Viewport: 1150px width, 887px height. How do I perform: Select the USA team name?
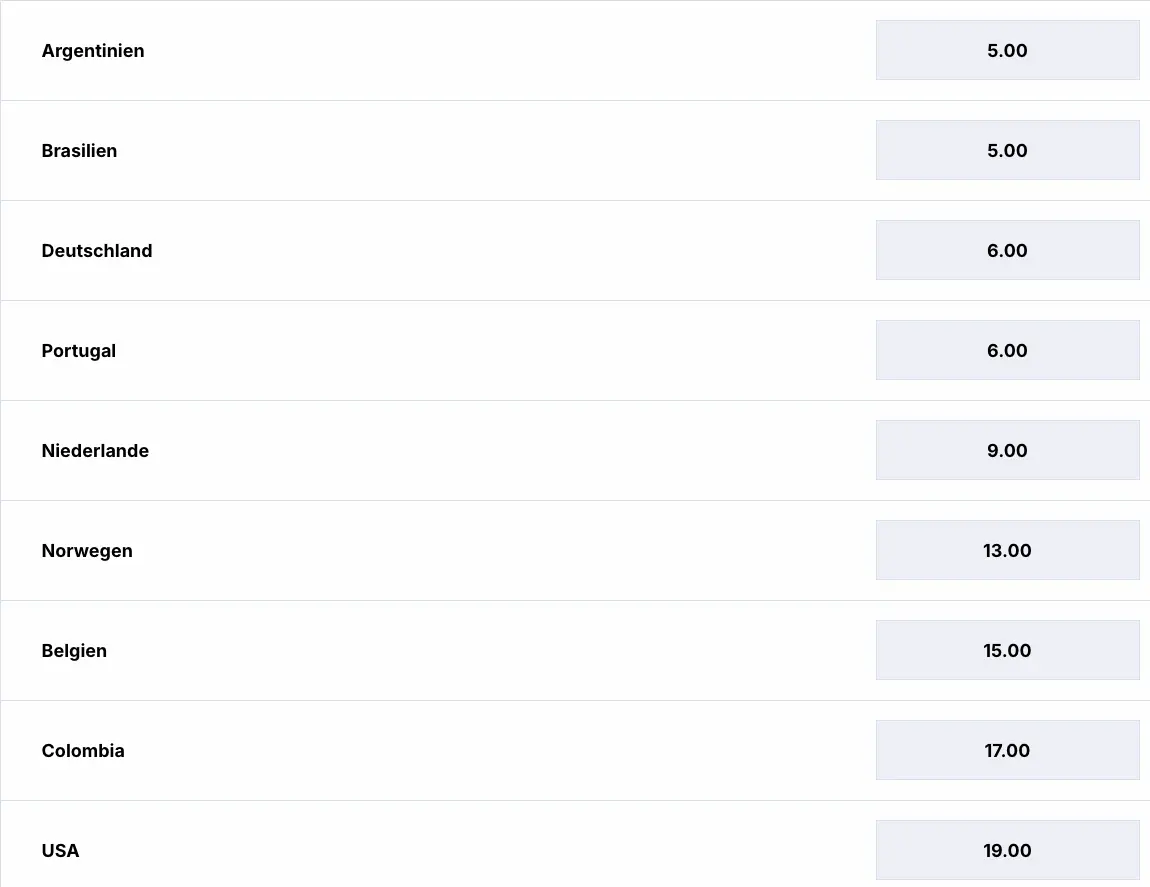(x=60, y=851)
